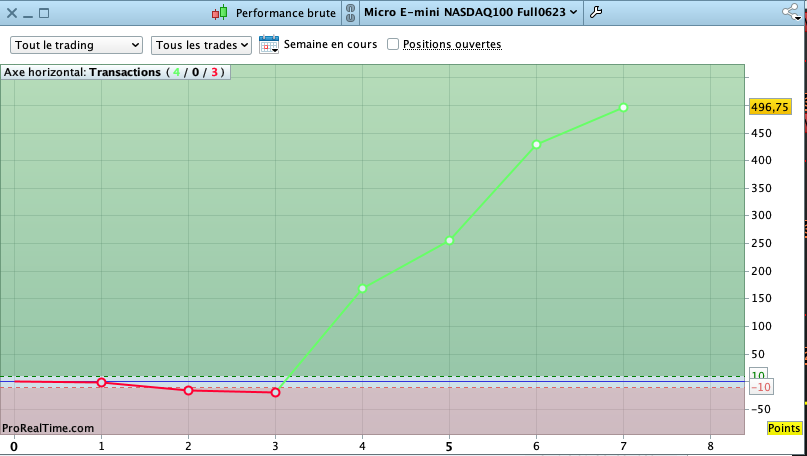Click the Positions ouvertes label
This screenshot has width=807, height=456.
(x=452, y=44)
